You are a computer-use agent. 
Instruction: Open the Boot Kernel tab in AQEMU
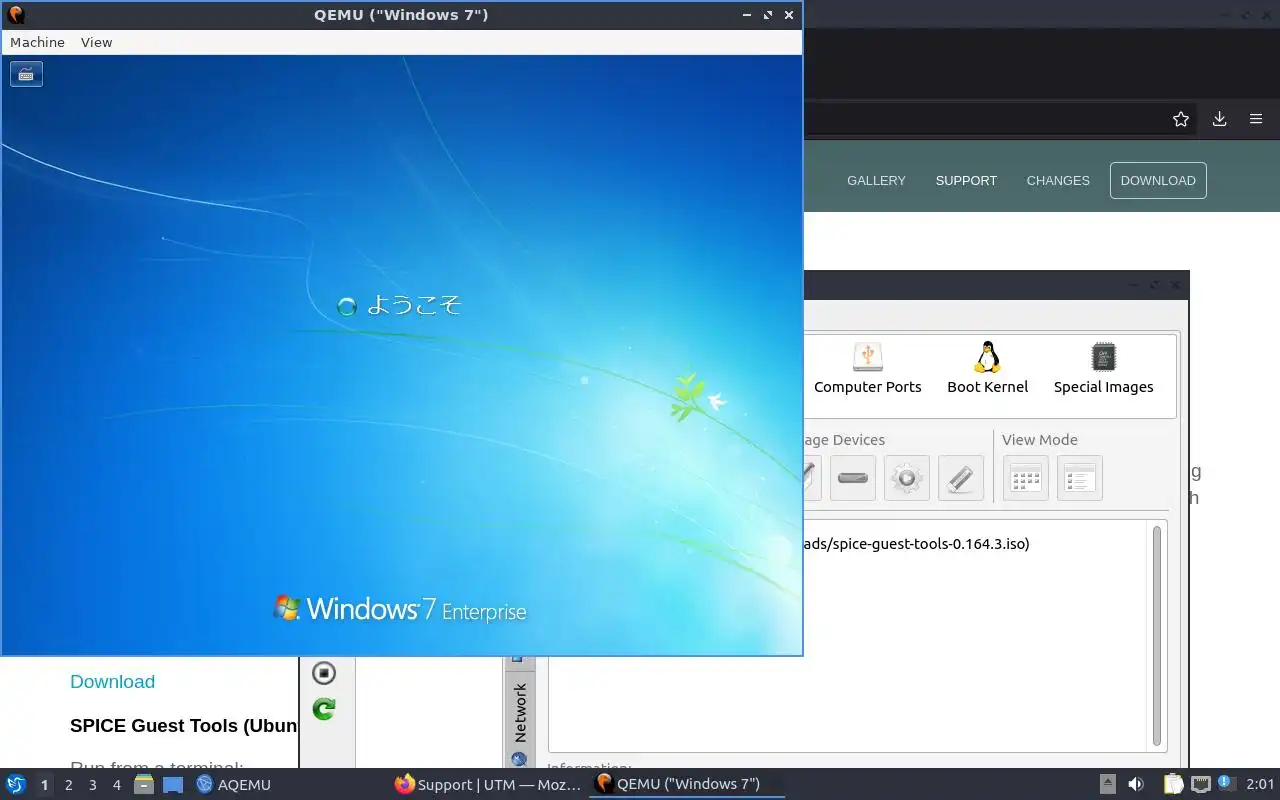(987, 369)
